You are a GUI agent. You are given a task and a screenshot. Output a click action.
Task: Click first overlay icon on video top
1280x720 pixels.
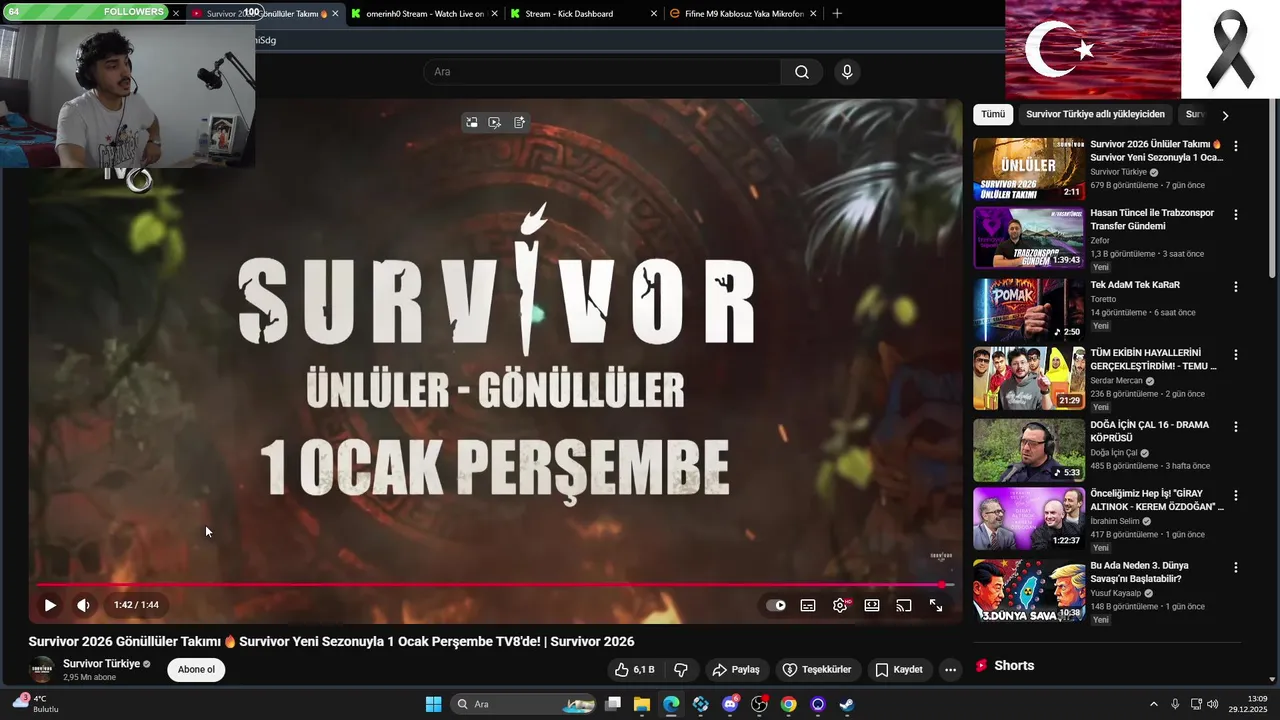coord(471,123)
